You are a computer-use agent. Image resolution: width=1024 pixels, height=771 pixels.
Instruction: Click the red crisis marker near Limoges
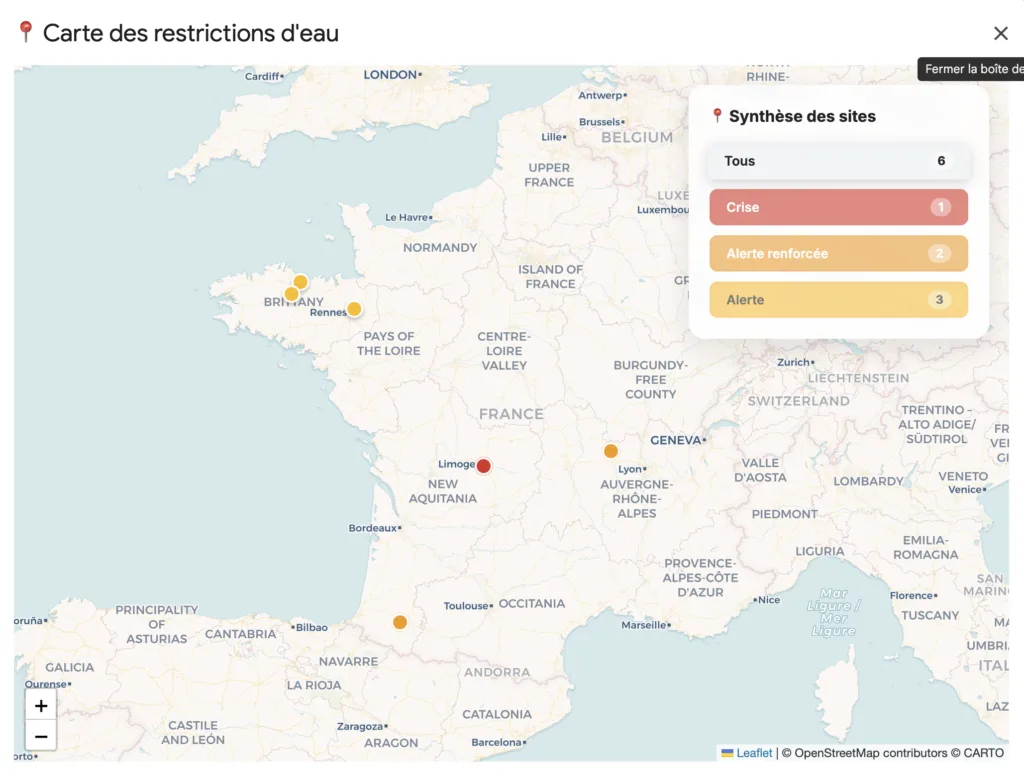coord(483,465)
